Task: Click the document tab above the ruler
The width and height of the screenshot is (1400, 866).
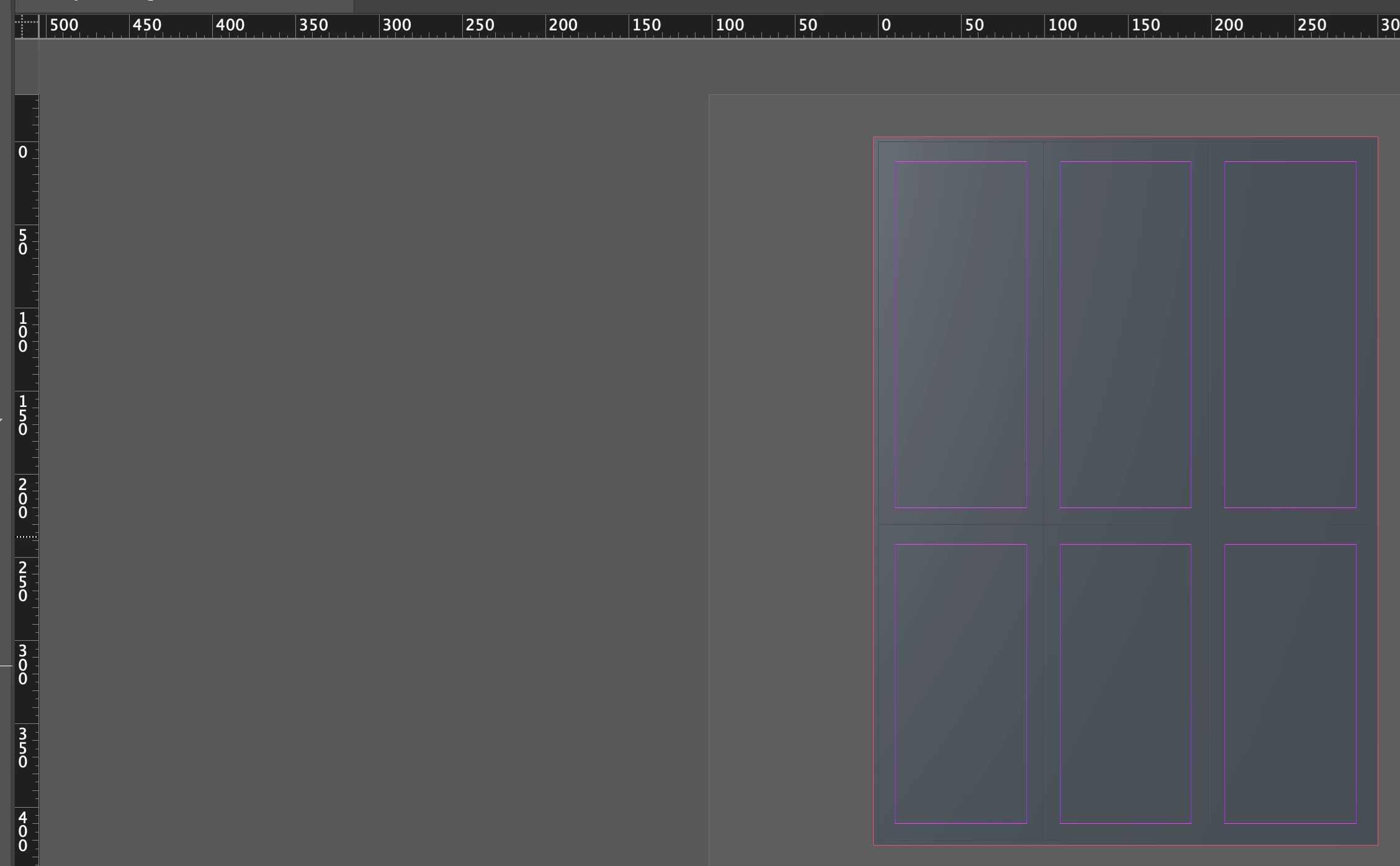Action: pos(184,6)
